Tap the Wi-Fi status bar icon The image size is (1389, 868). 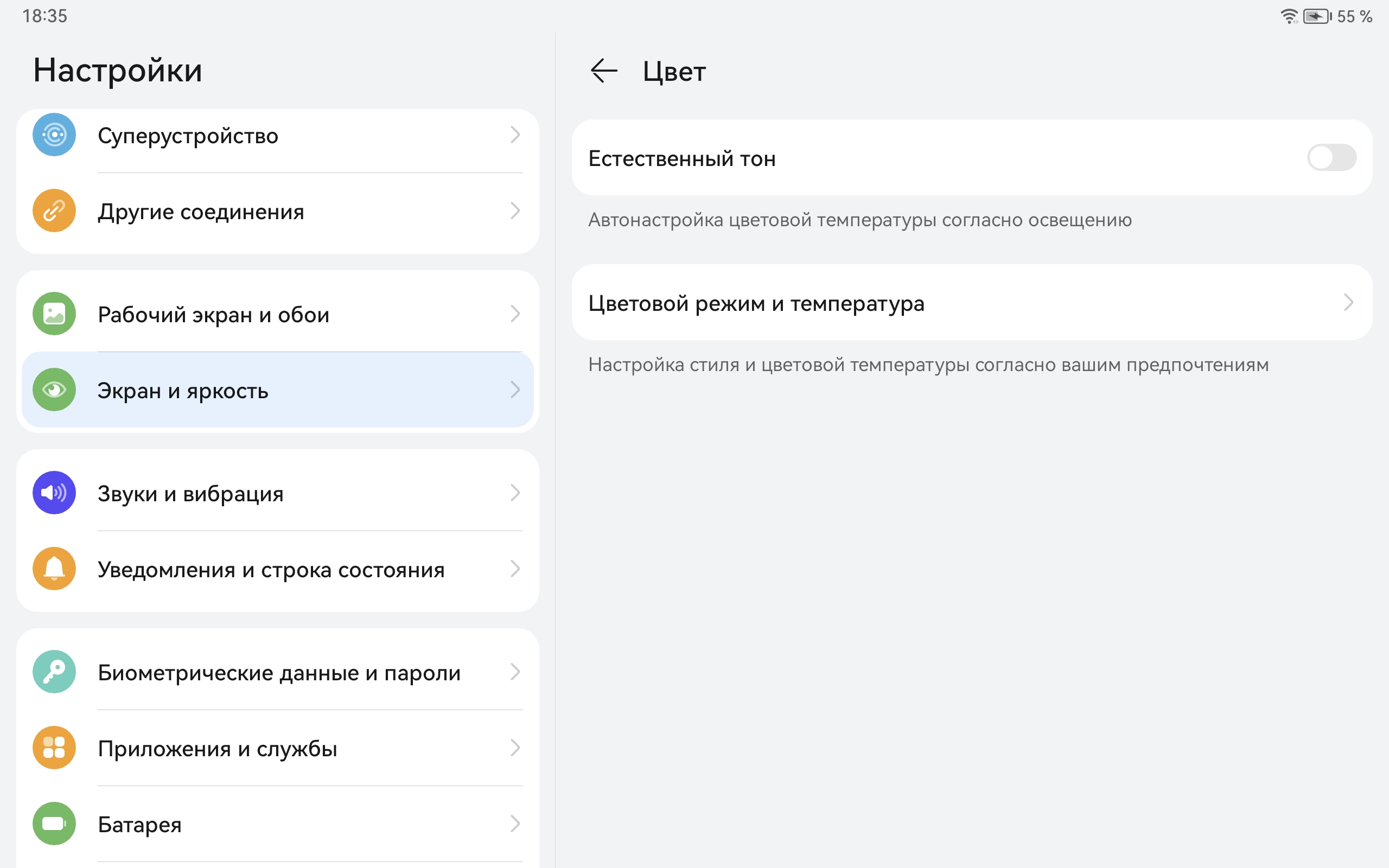pos(1288,16)
